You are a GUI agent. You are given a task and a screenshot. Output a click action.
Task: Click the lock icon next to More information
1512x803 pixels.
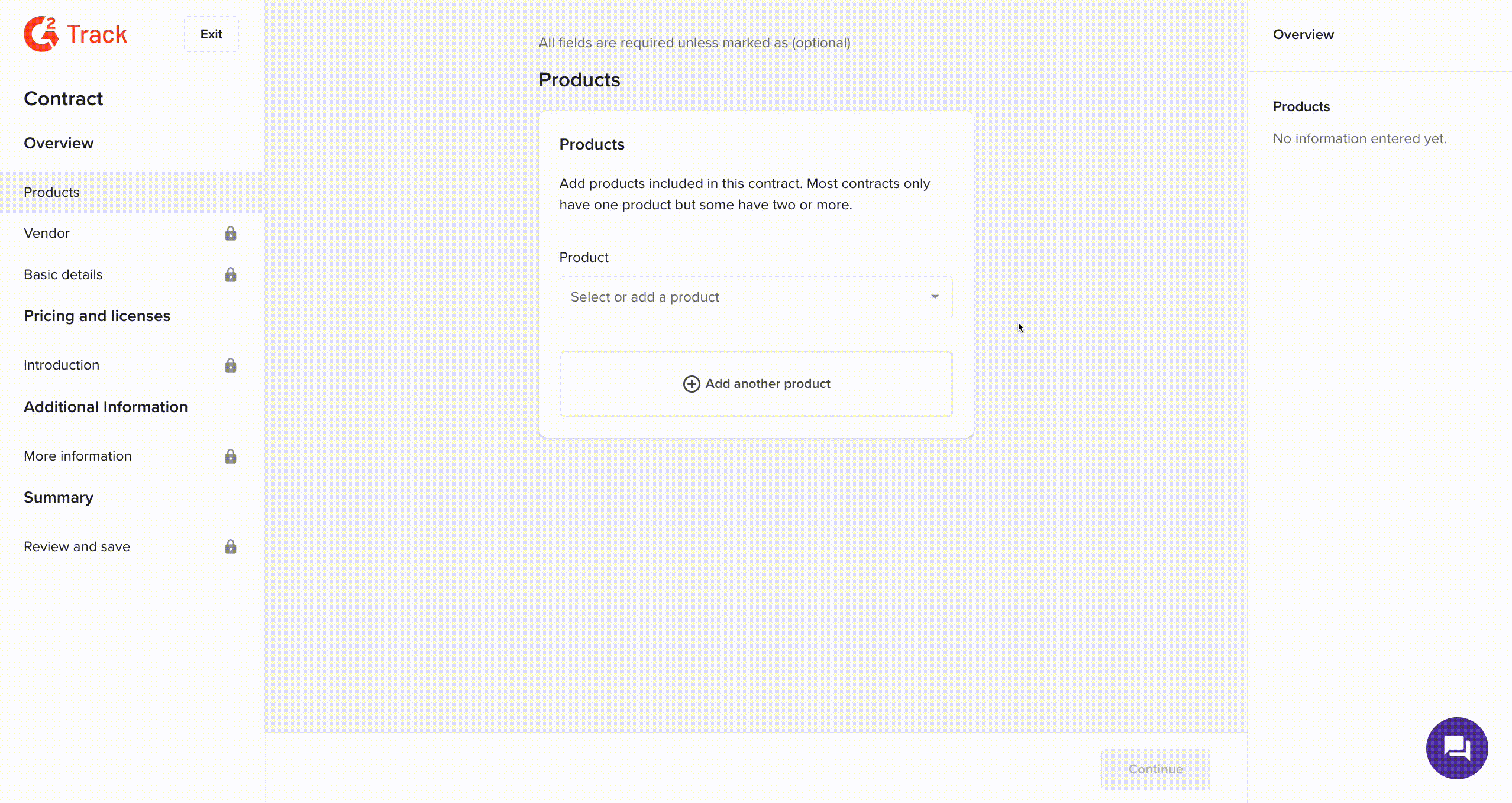coord(230,456)
